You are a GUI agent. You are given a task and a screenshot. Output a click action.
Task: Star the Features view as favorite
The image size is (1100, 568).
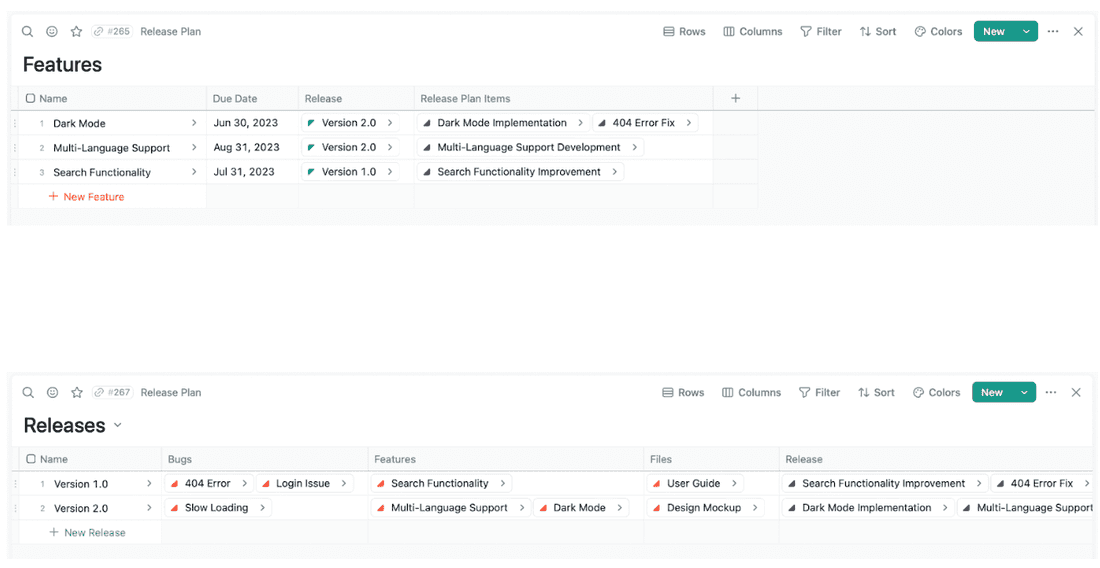pyautogui.click(x=76, y=32)
